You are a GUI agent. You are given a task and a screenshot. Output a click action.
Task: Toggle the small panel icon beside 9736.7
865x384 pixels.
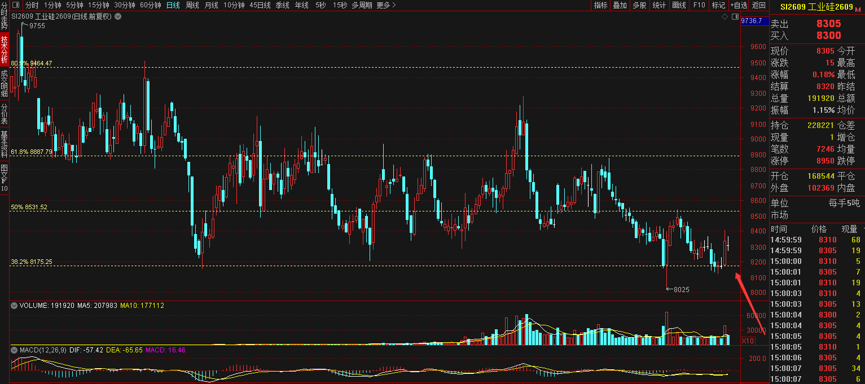734,17
